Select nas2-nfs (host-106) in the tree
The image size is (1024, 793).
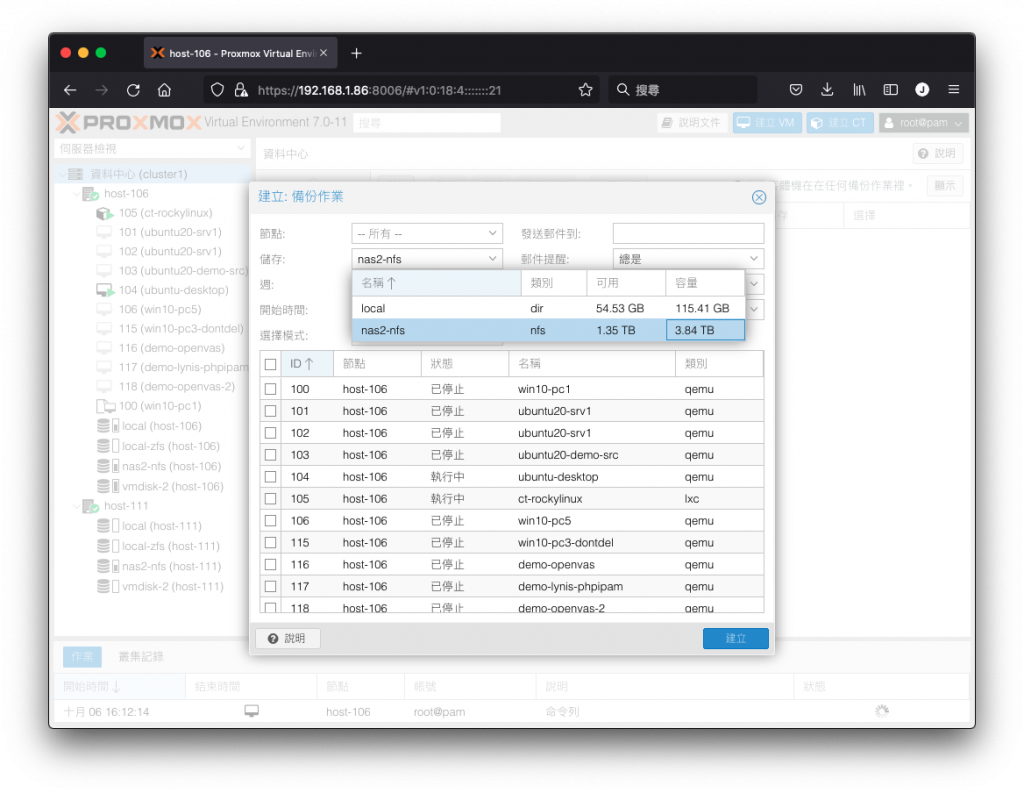pyautogui.click(x=171, y=466)
